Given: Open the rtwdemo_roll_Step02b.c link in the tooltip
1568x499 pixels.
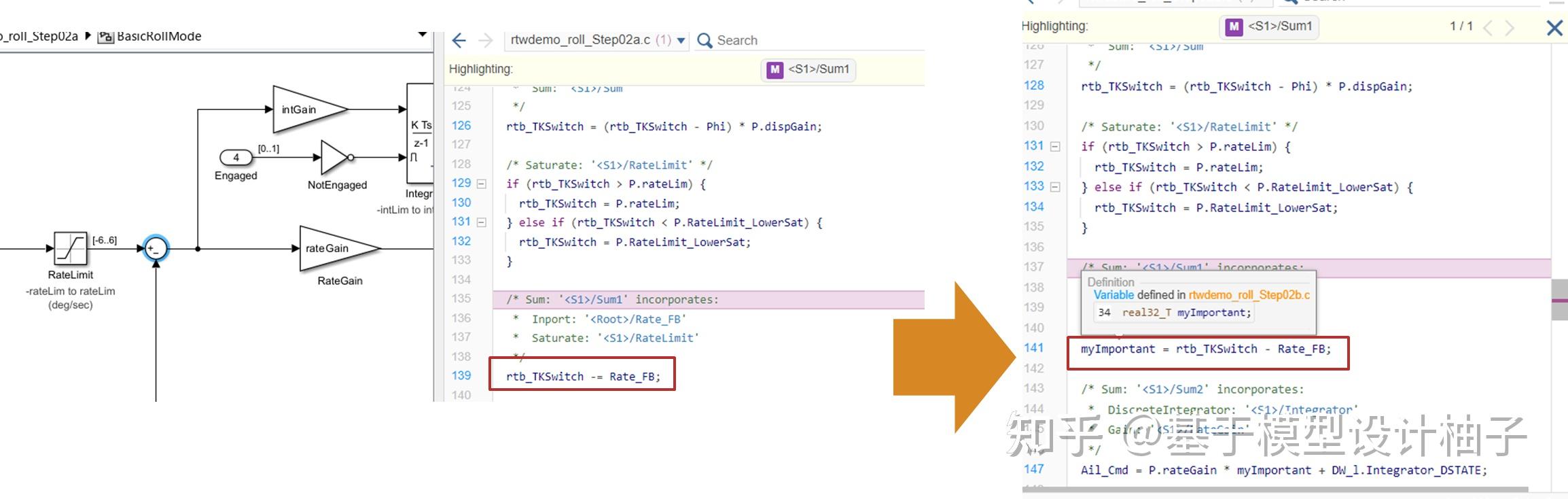Looking at the screenshot, I should 1249,295.
